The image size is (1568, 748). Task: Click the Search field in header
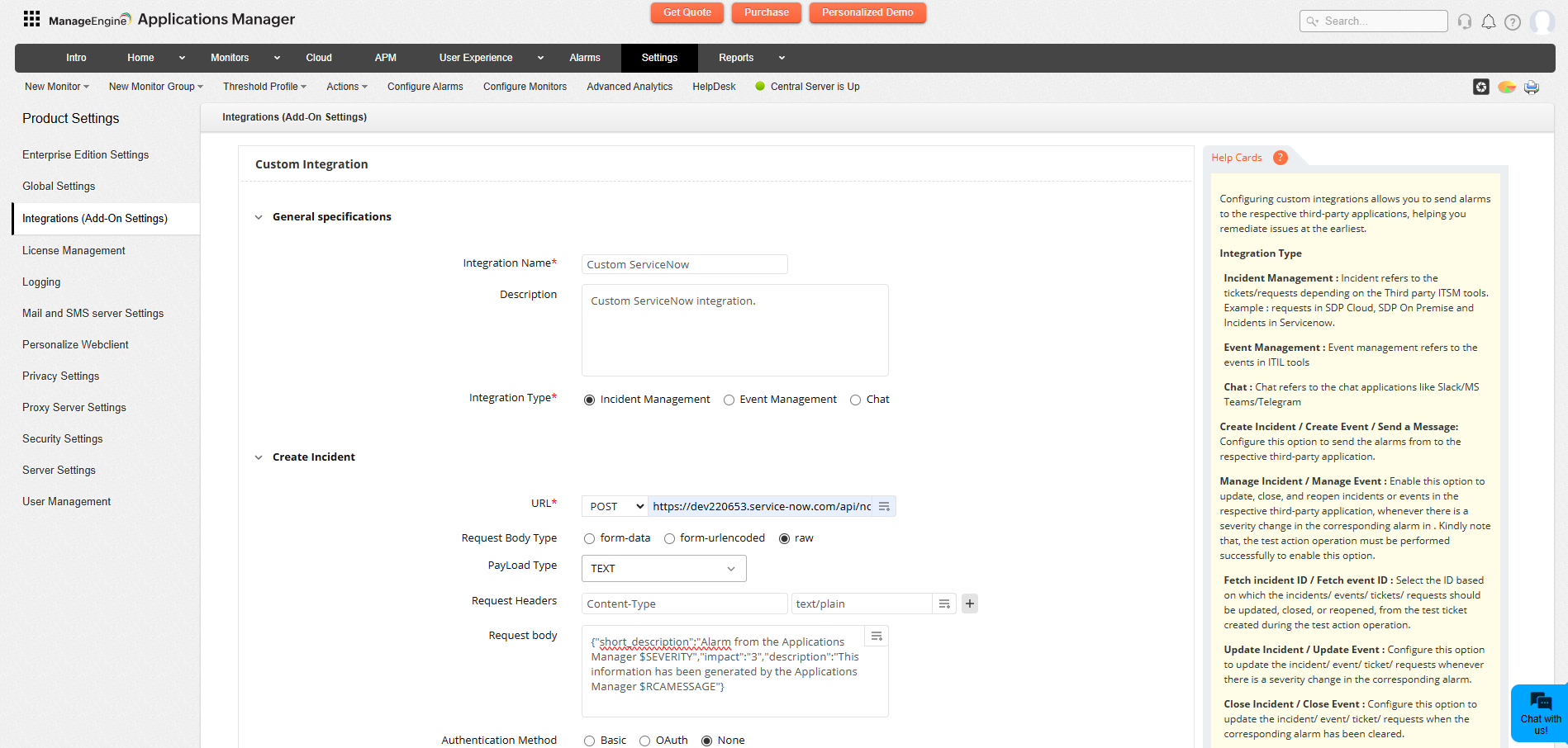click(1374, 21)
